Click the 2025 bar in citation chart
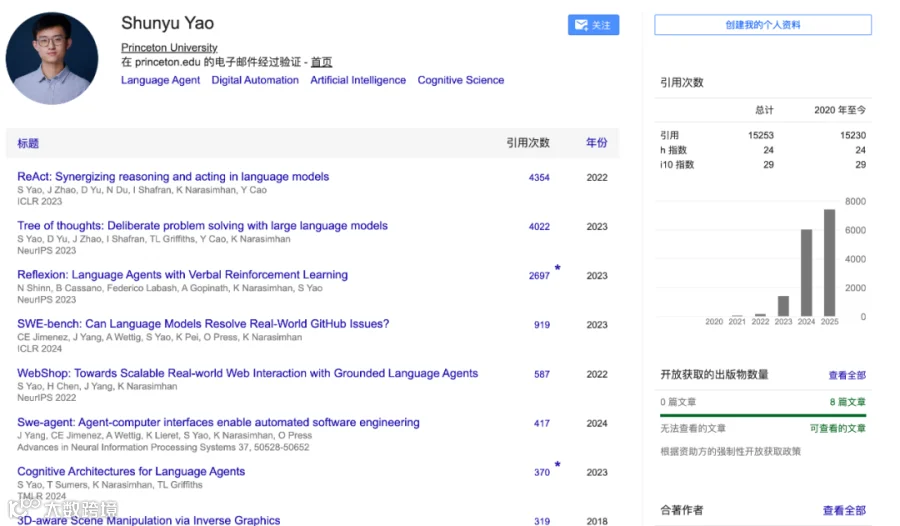Viewport: 900px width, 526px height. click(829, 263)
